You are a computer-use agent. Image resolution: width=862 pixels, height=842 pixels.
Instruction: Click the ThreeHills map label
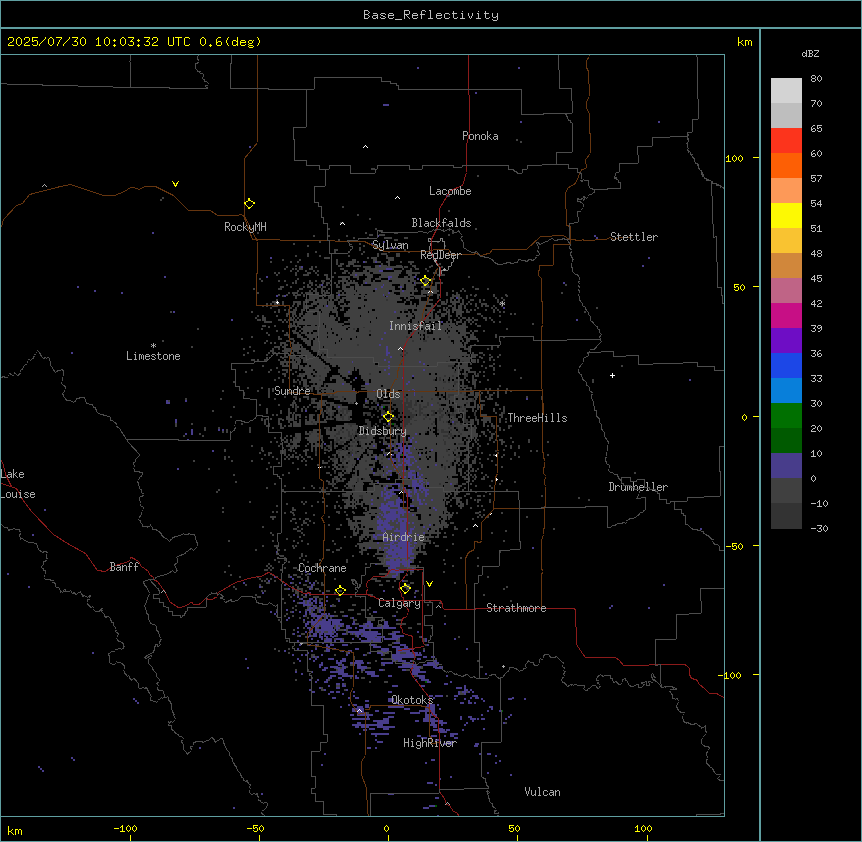tap(538, 418)
